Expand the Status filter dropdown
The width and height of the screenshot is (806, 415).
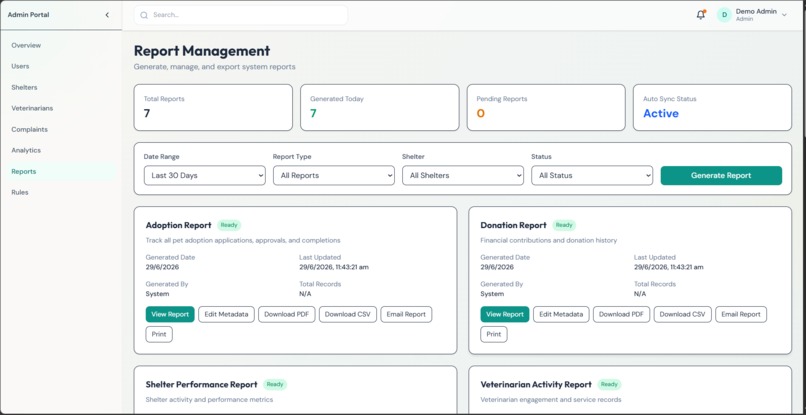click(592, 175)
